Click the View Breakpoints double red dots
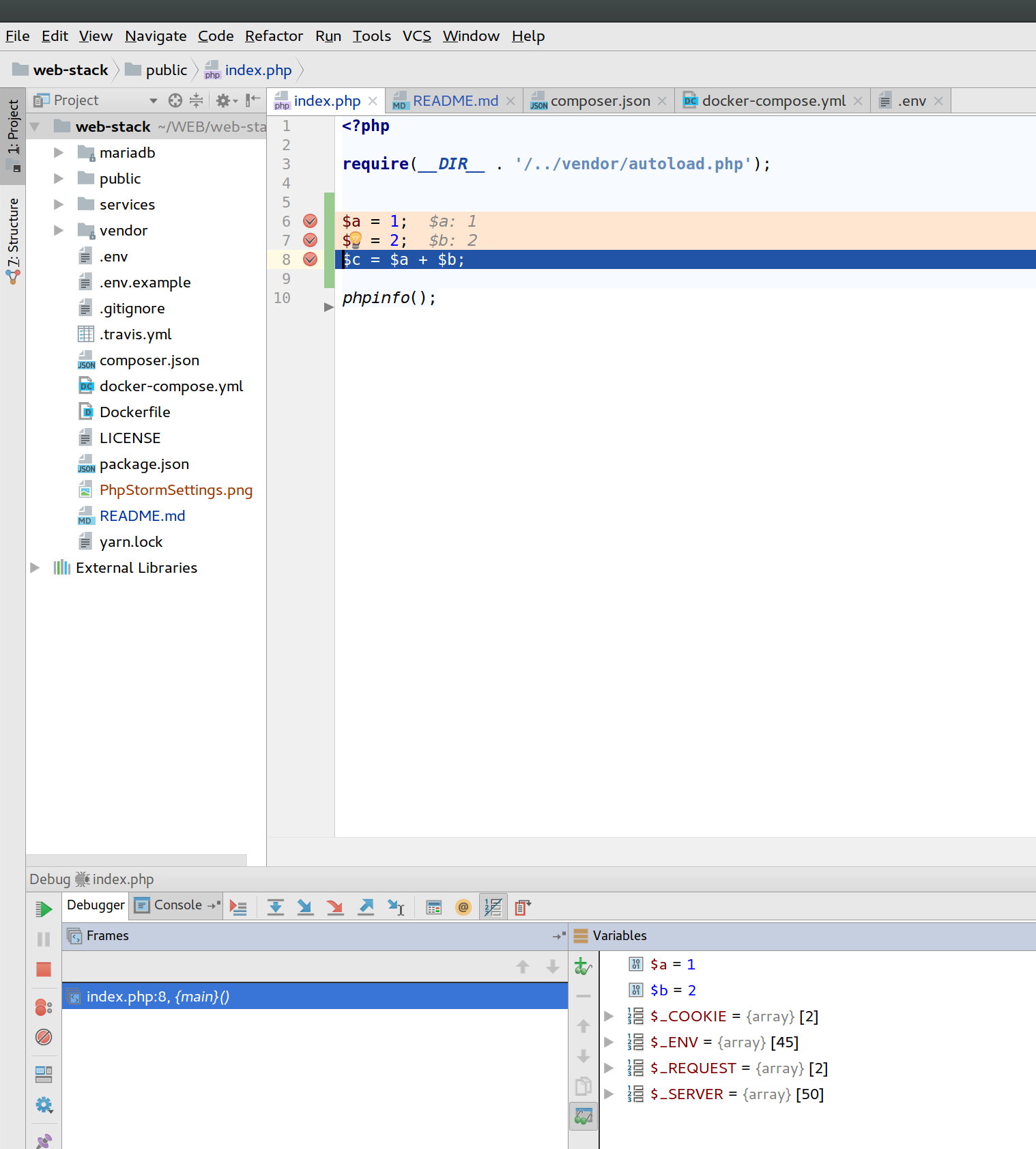 (44, 1007)
